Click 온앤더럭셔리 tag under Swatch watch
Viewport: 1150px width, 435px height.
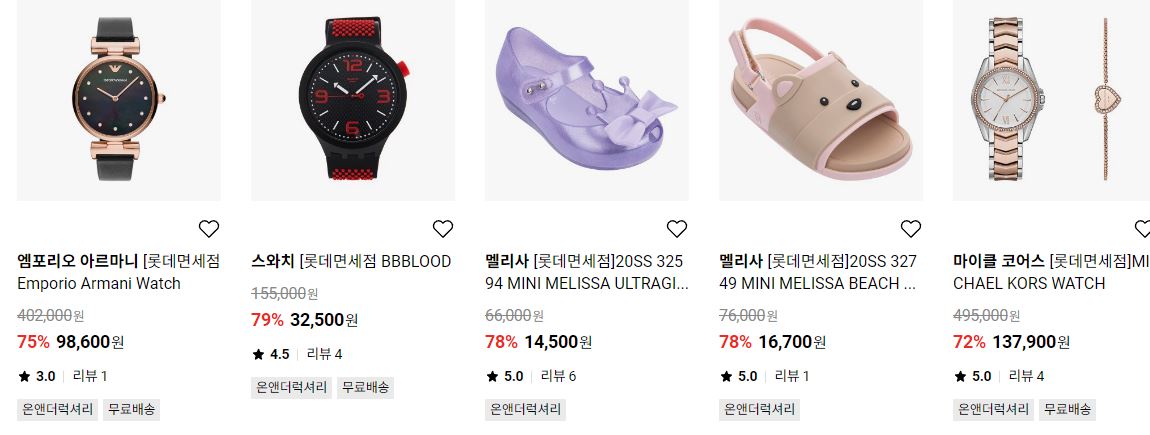[x=291, y=387]
